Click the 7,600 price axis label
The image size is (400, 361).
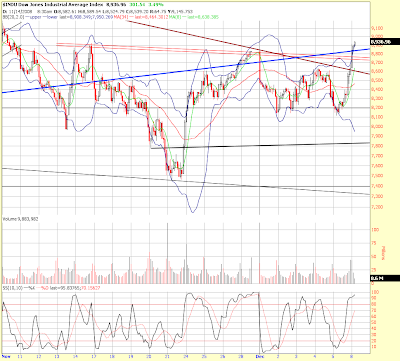377,165
